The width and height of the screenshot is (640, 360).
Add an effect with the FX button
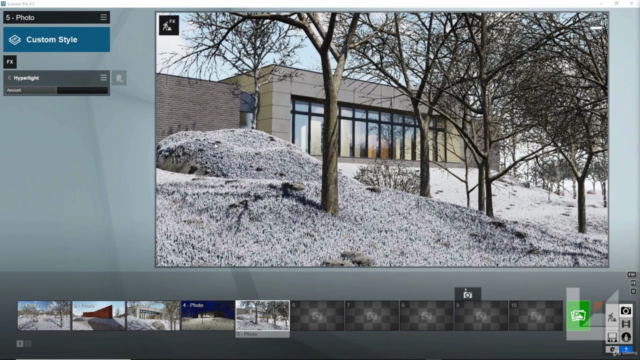[10, 62]
